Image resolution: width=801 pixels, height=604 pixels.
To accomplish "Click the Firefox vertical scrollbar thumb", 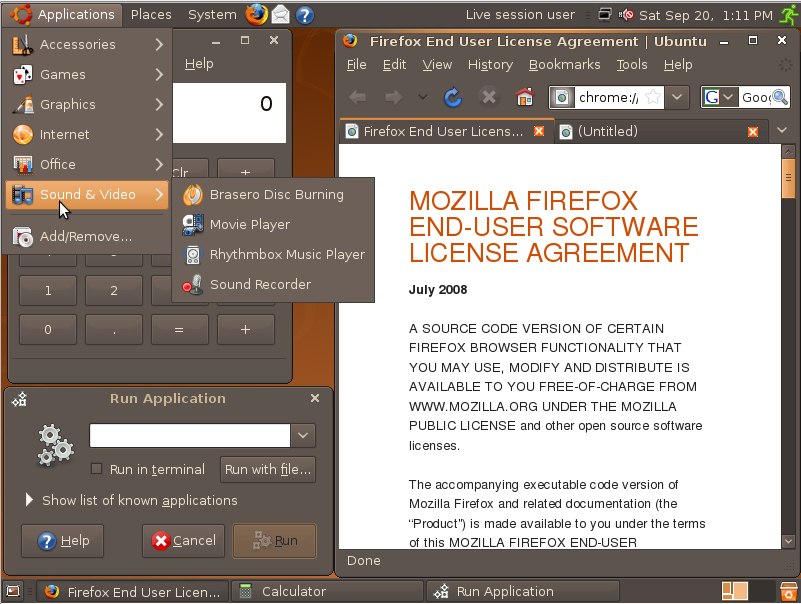I will tap(788, 178).
